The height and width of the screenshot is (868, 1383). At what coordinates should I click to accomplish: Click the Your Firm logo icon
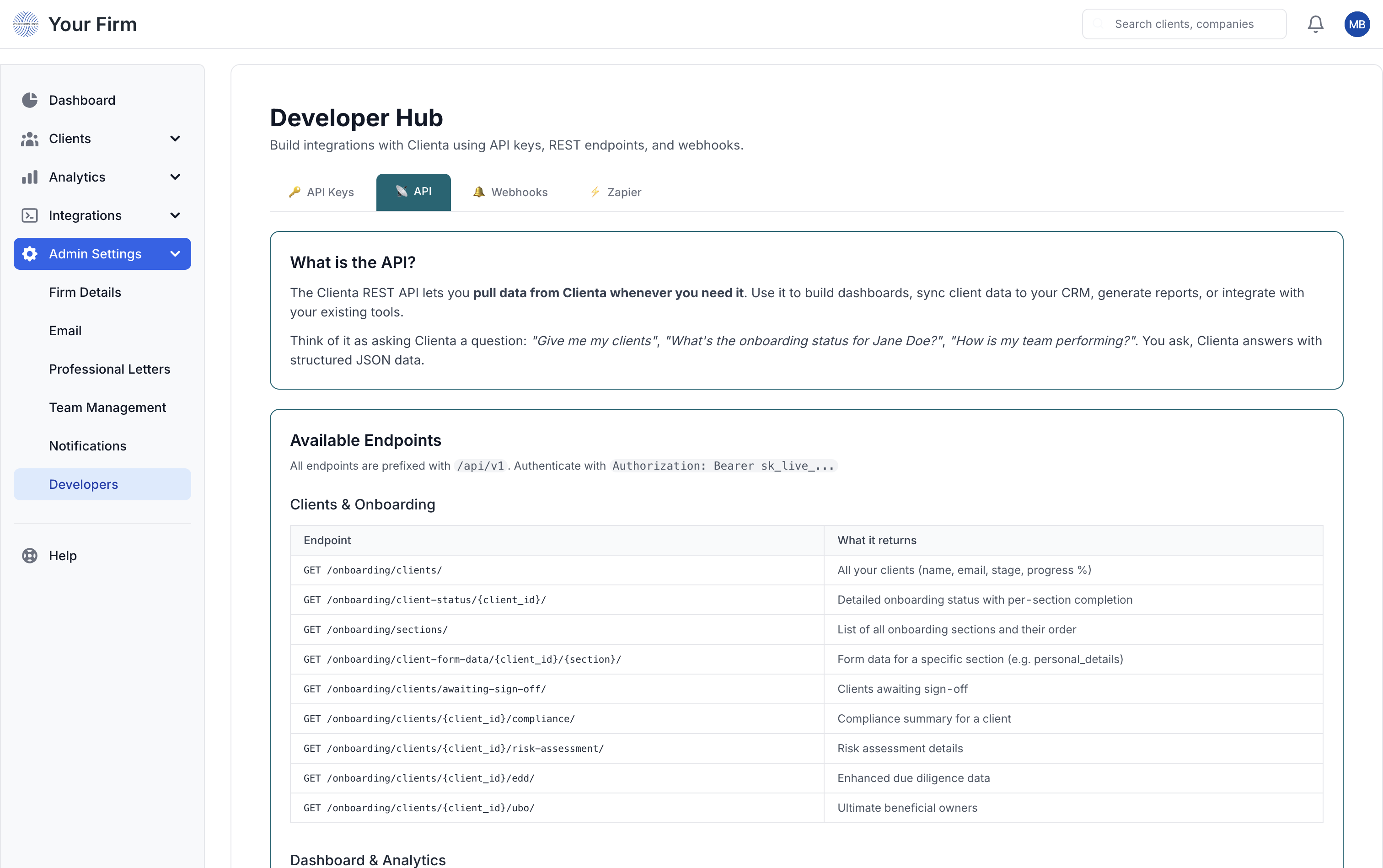point(26,24)
